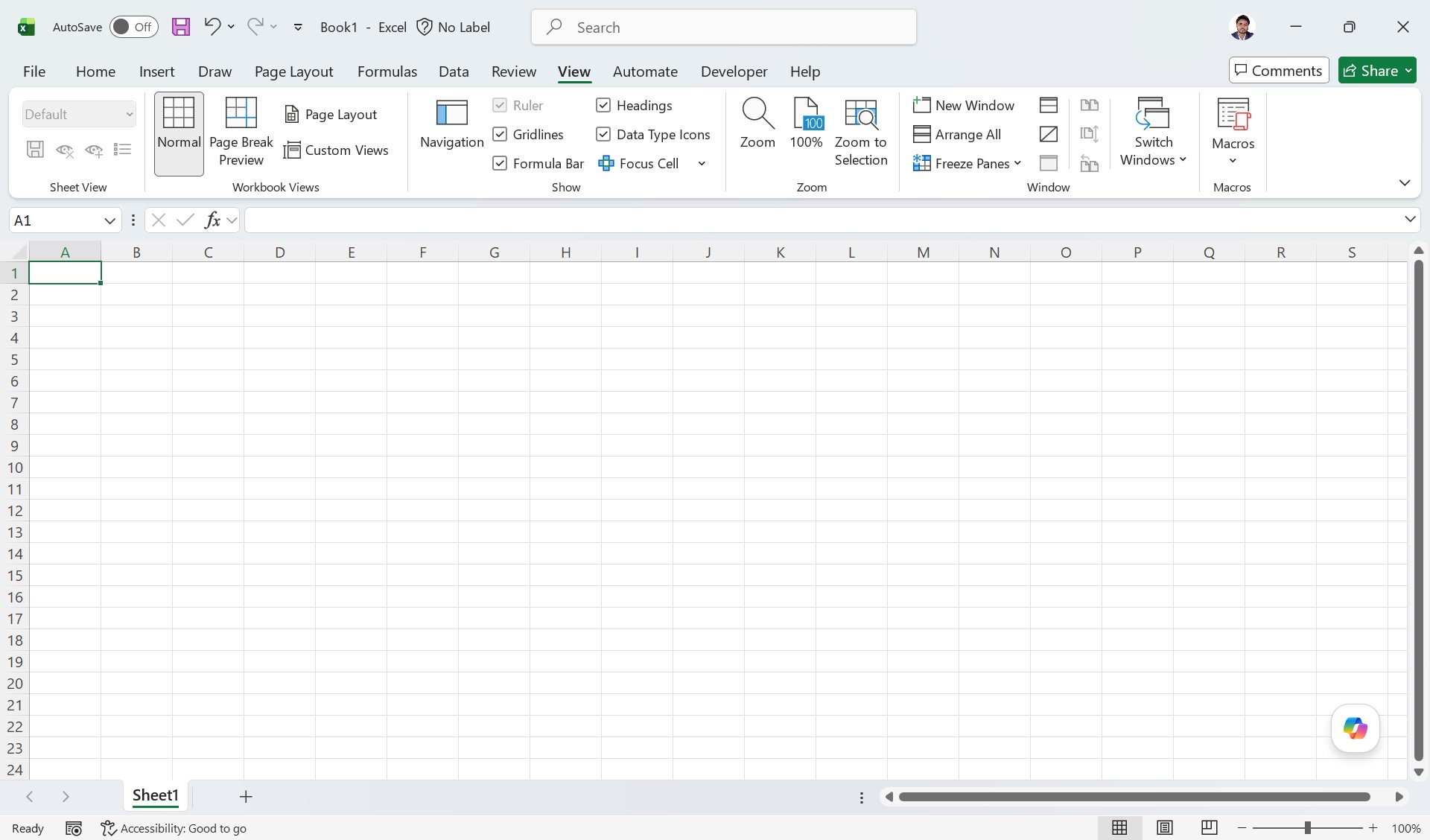1430x840 pixels.
Task: Open the File tab
Action: pyautogui.click(x=34, y=71)
